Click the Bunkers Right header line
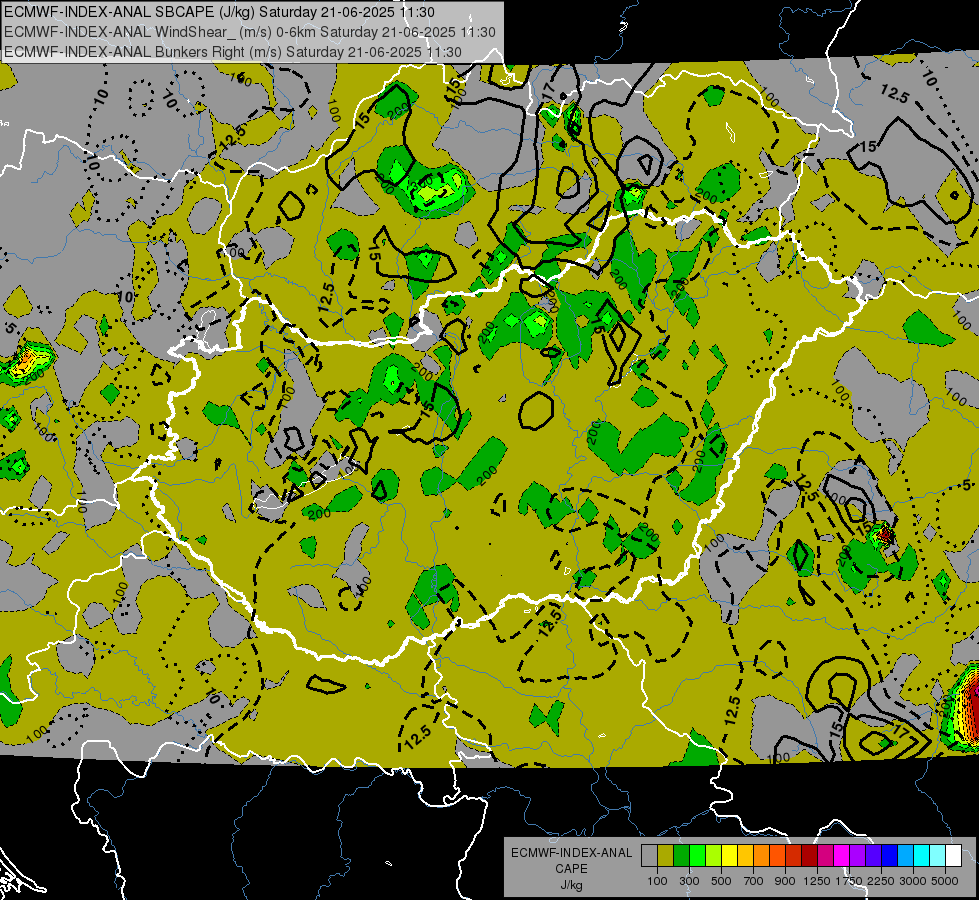979x900 pixels. 233,52
